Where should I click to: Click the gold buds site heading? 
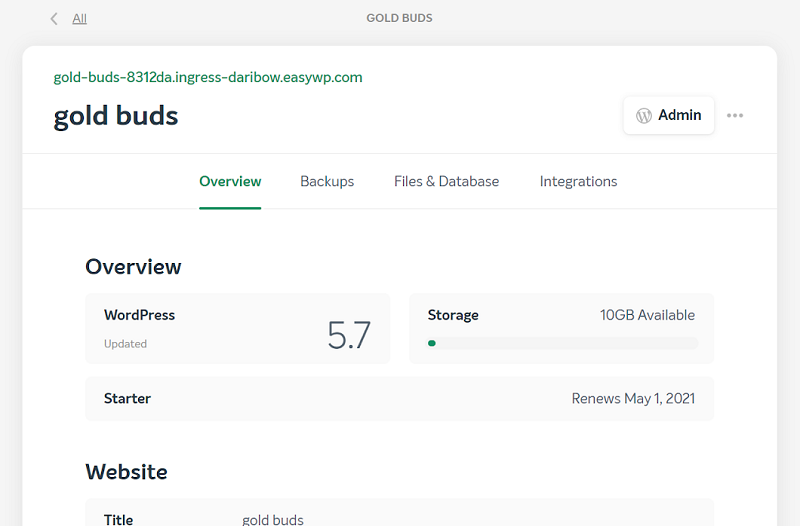click(116, 116)
